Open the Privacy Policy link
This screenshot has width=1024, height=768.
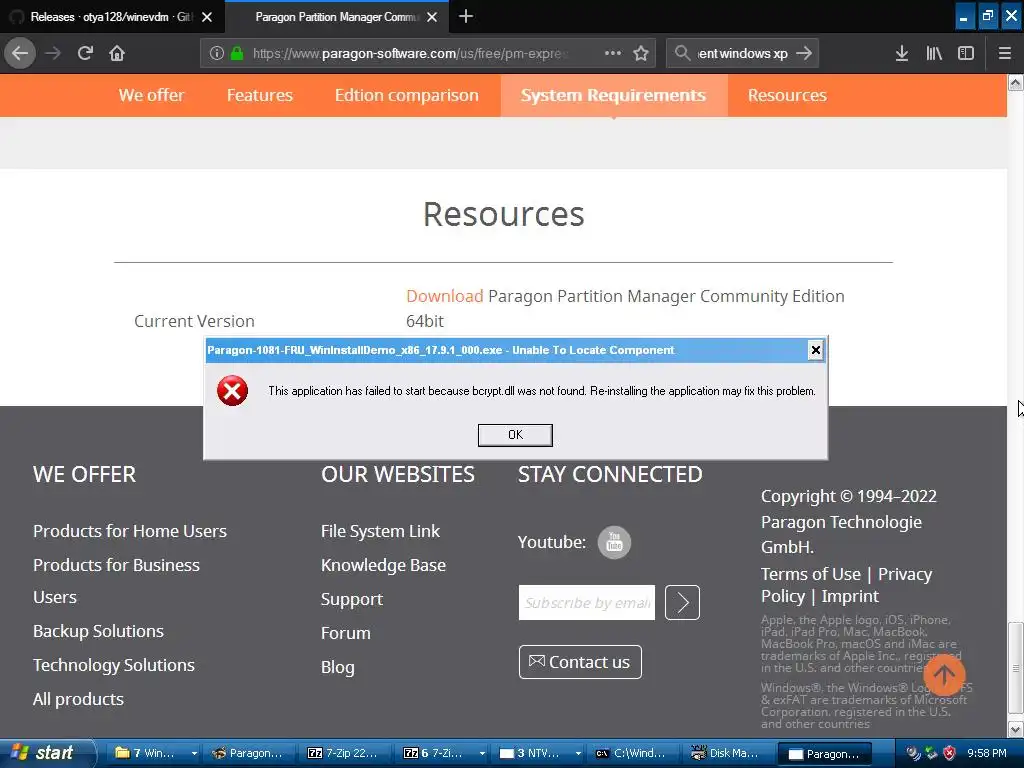coord(847,585)
